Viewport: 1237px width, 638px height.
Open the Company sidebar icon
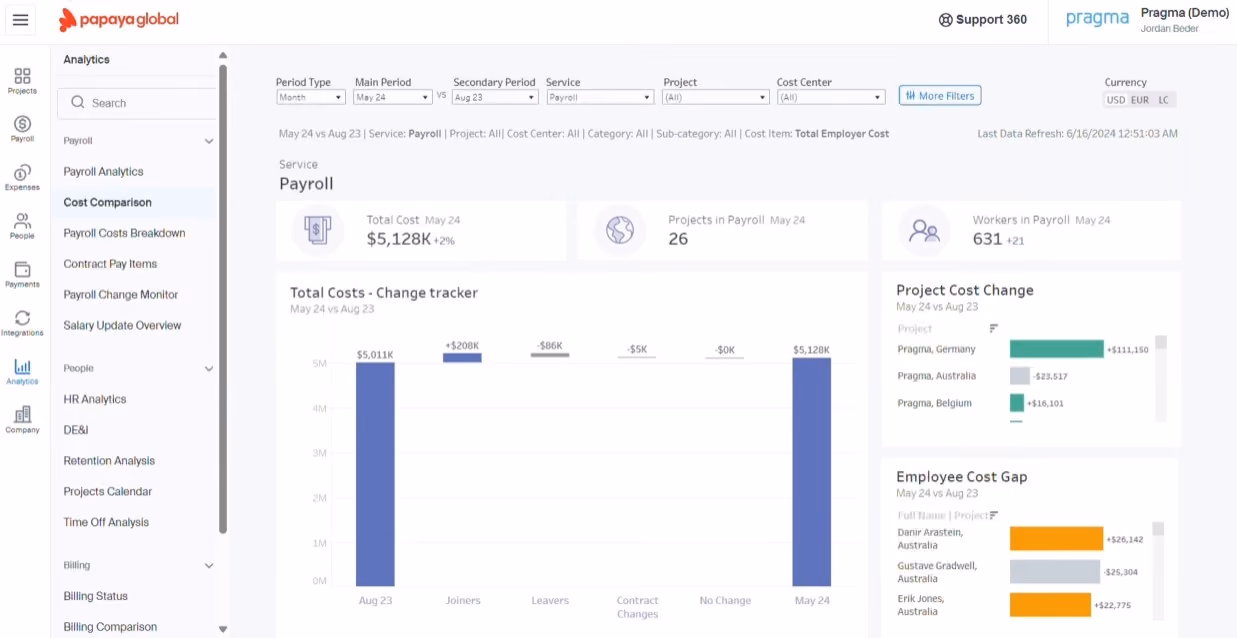(x=22, y=420)
